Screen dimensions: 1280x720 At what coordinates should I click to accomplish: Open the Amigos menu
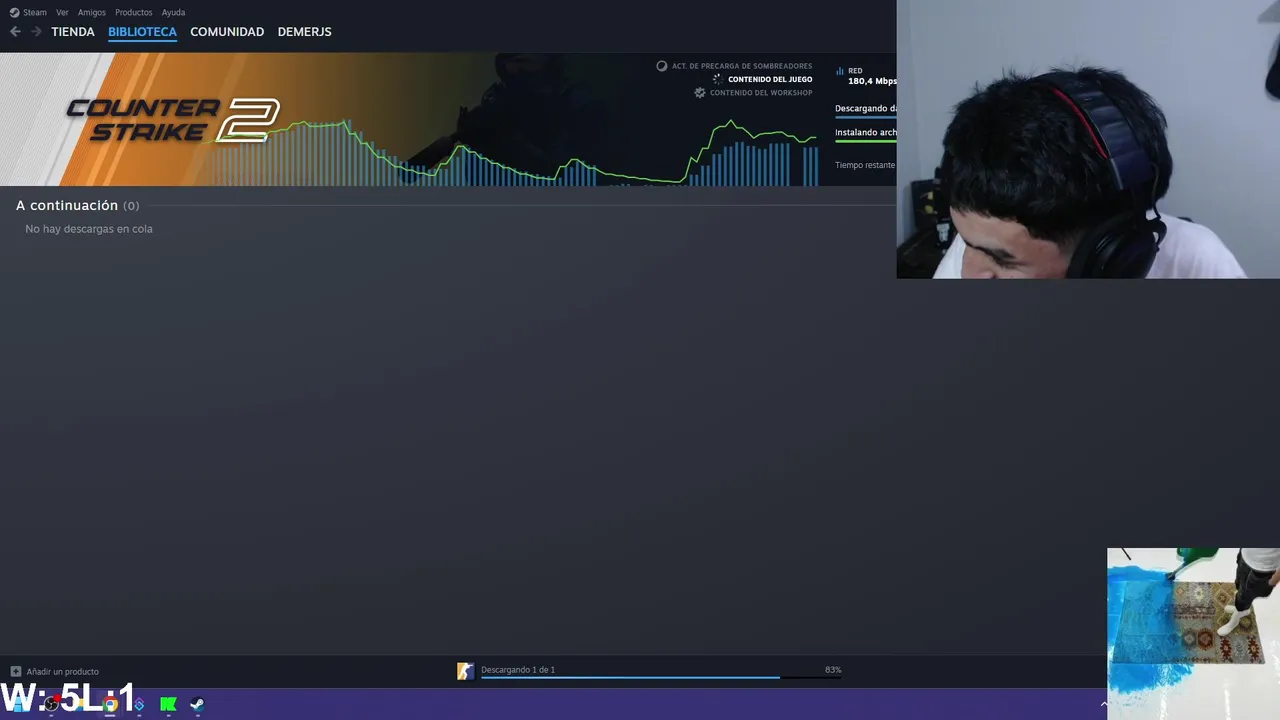point(92,13)
